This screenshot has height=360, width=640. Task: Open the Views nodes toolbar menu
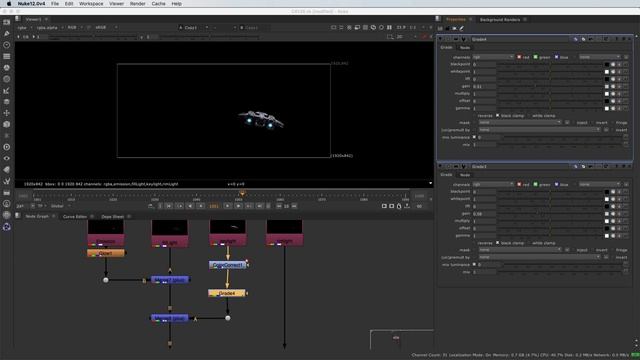(x=7, y=158)
